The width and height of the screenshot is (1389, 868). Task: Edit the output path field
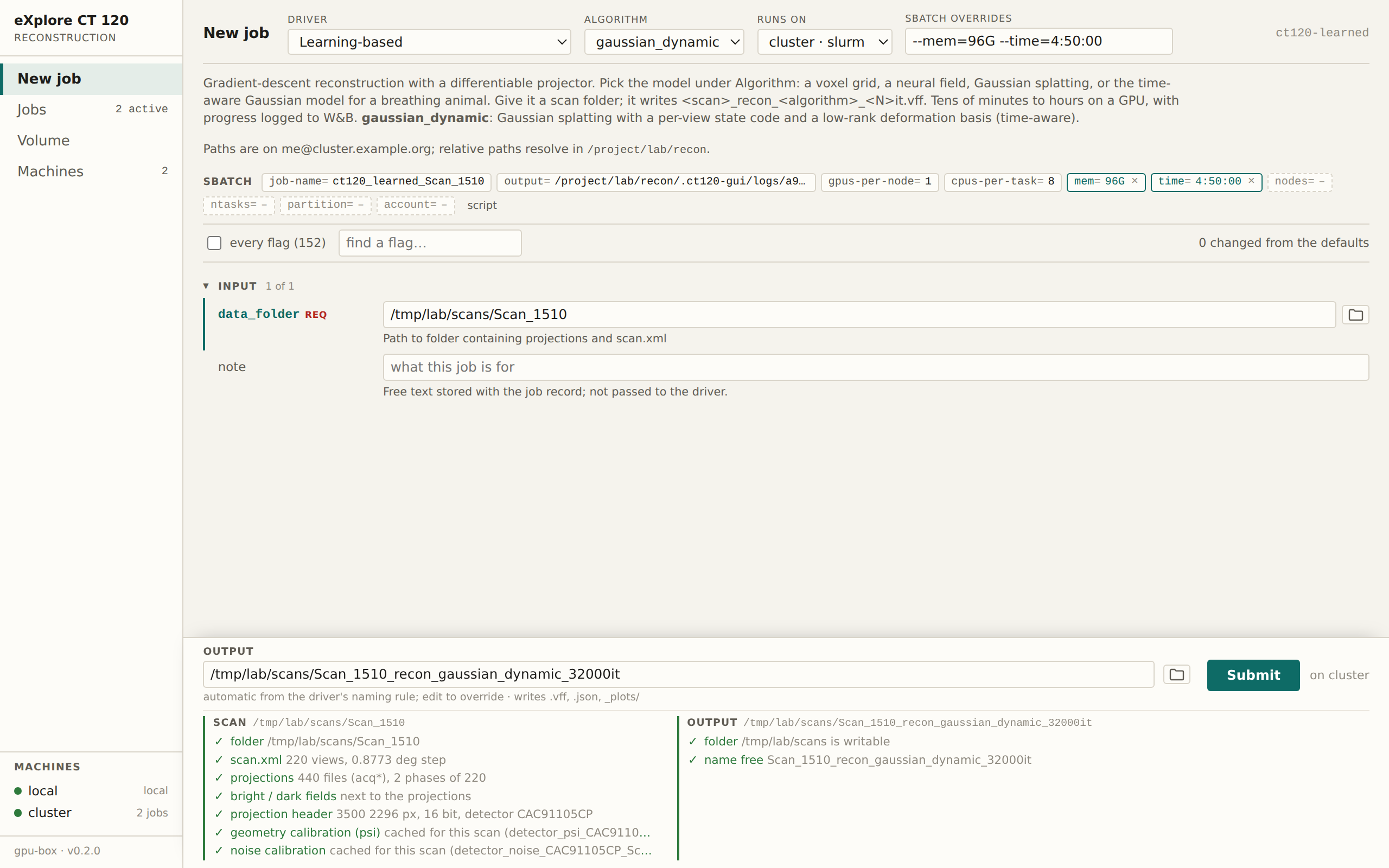[678, 674]
